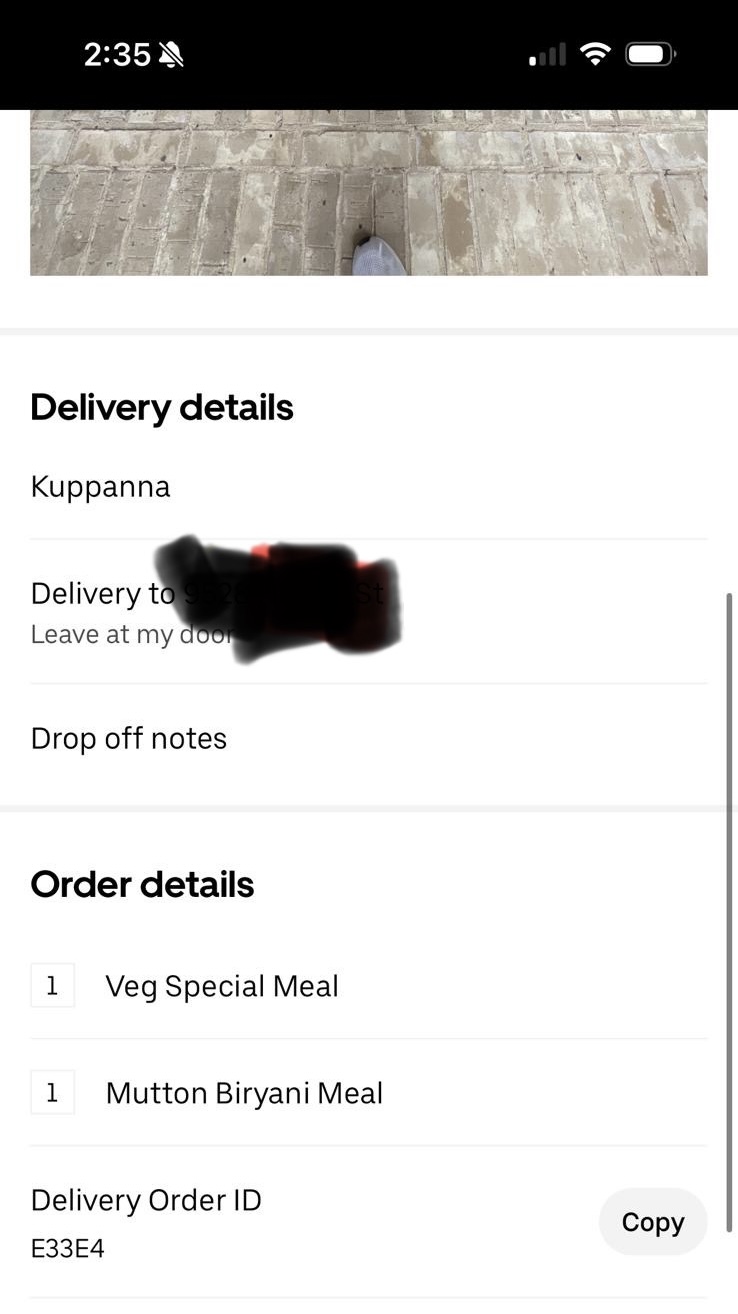
Task: Tap the 2:35 clock in status bar
Action: click(117, 55)
